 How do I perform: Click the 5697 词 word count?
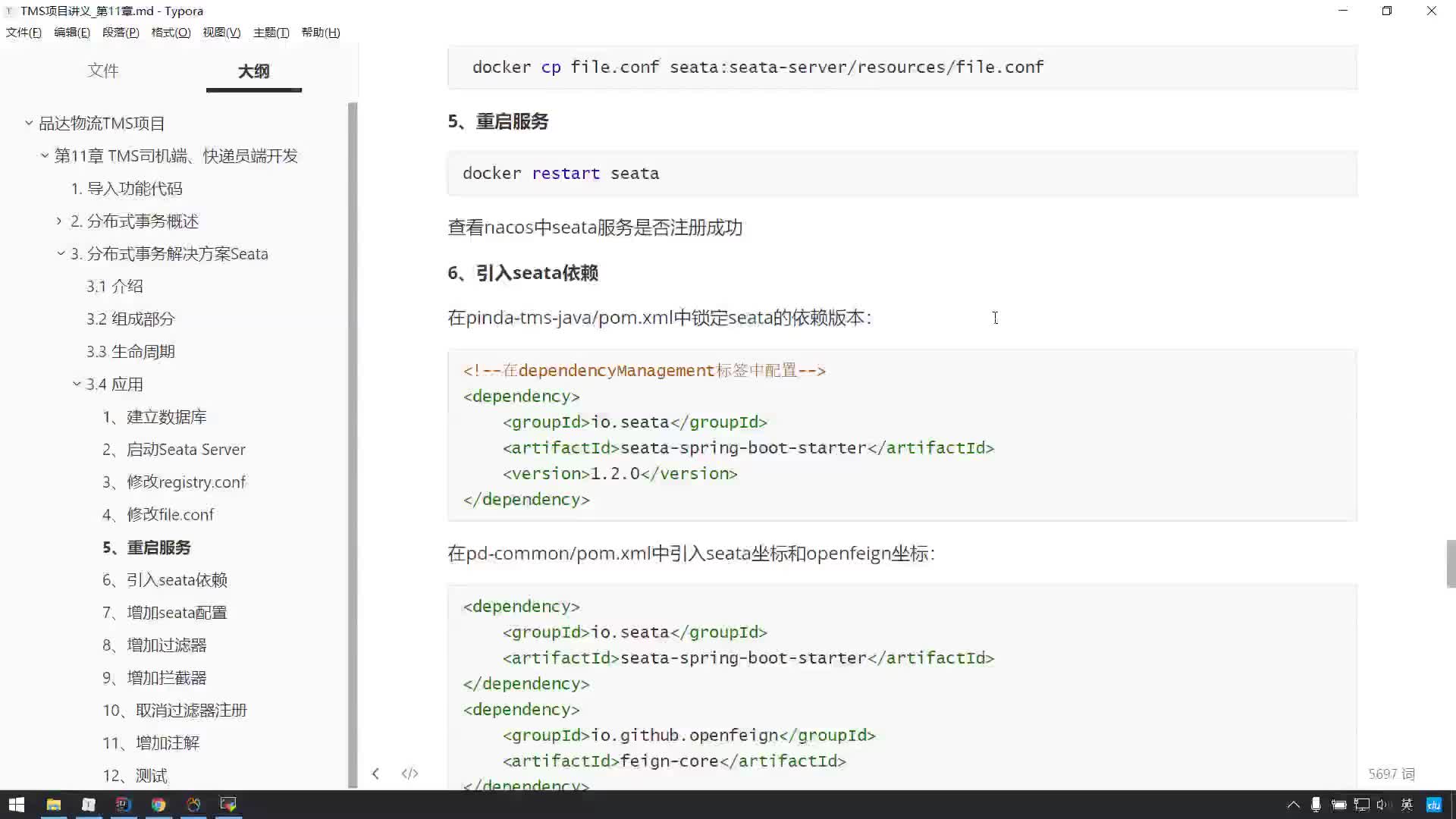(x=1392, y=774)
